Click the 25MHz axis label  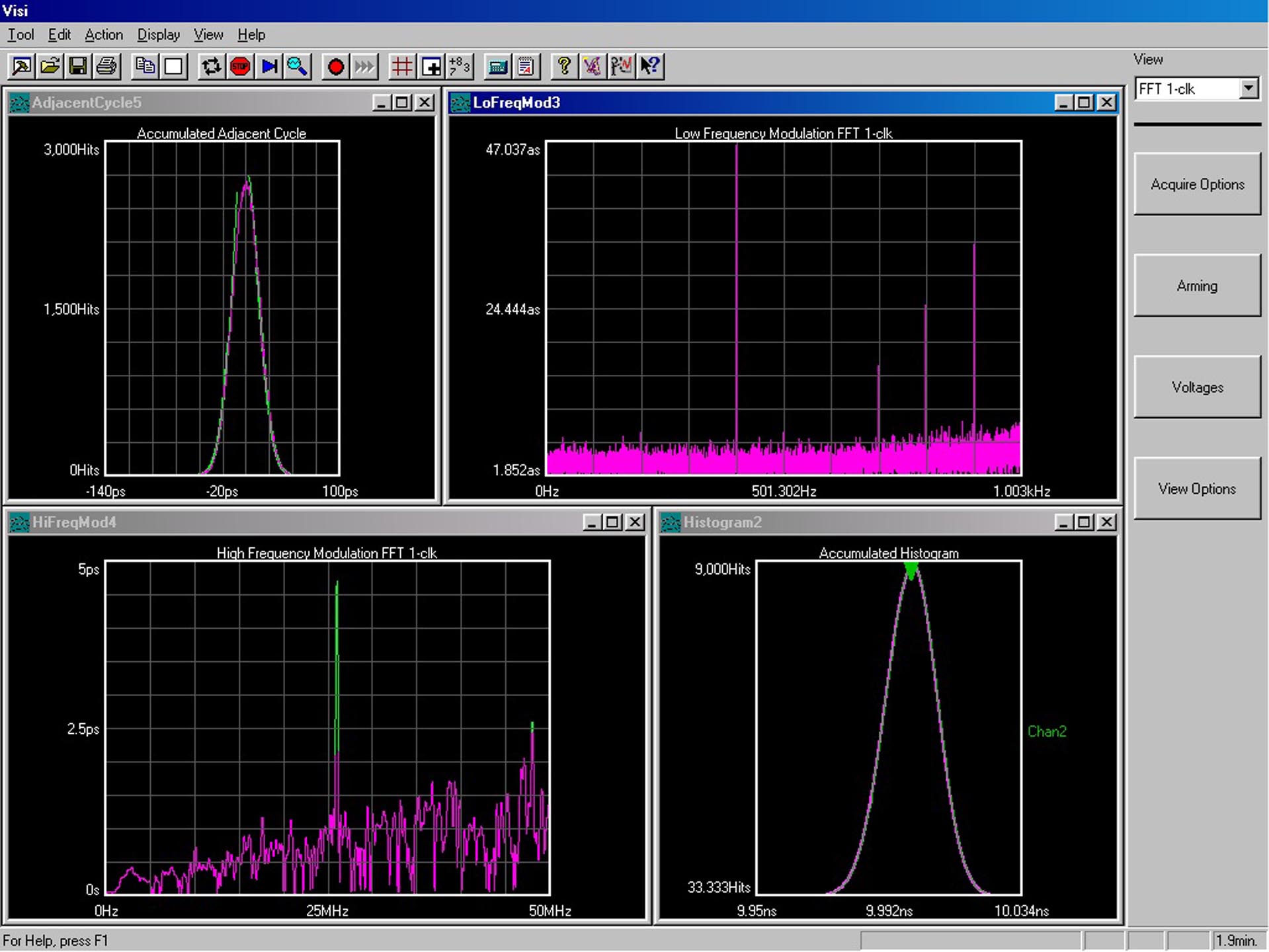pyautogui.click(x=327, y=911)
